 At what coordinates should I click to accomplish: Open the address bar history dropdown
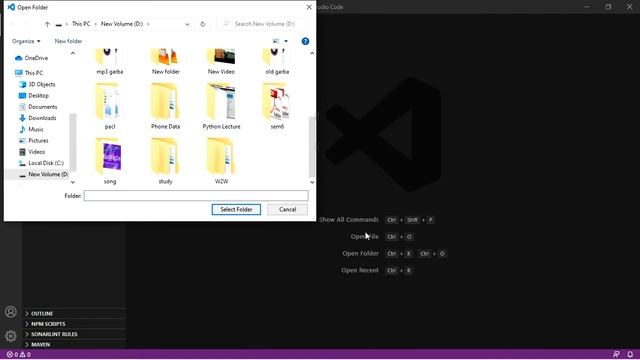[x=187, y=24]
